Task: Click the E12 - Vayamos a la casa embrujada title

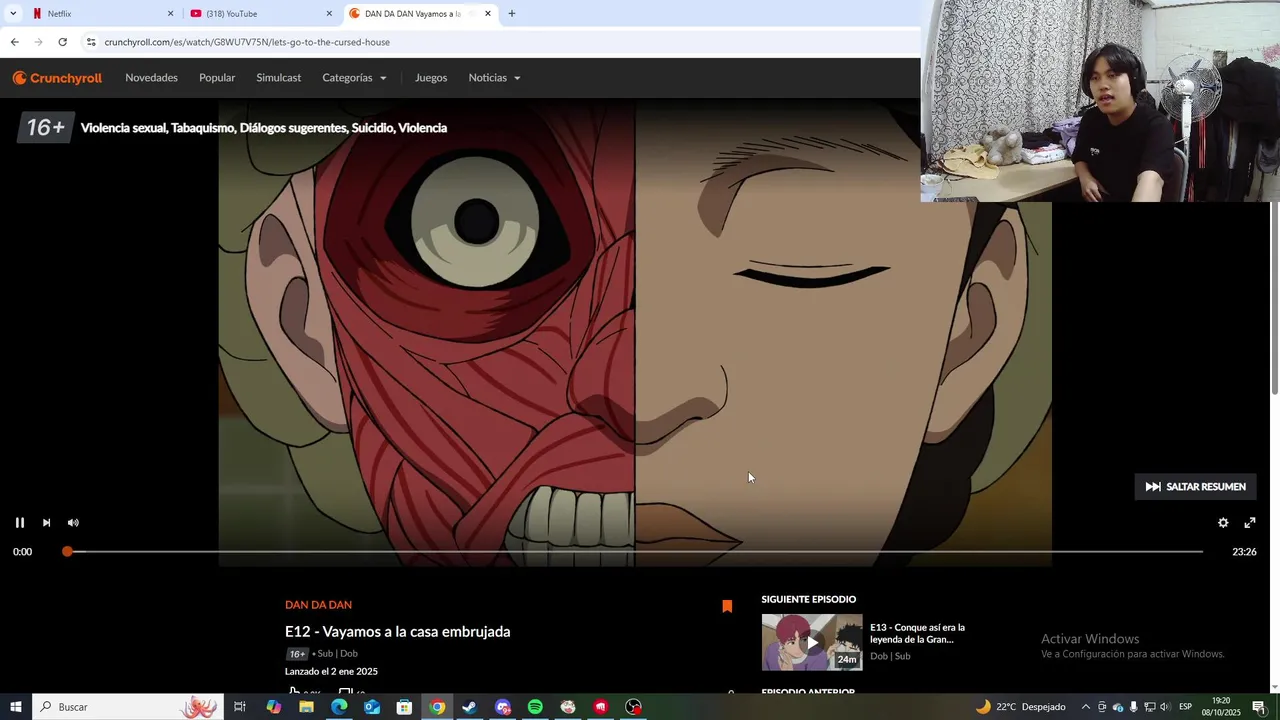Action: (x=397, y=632)
